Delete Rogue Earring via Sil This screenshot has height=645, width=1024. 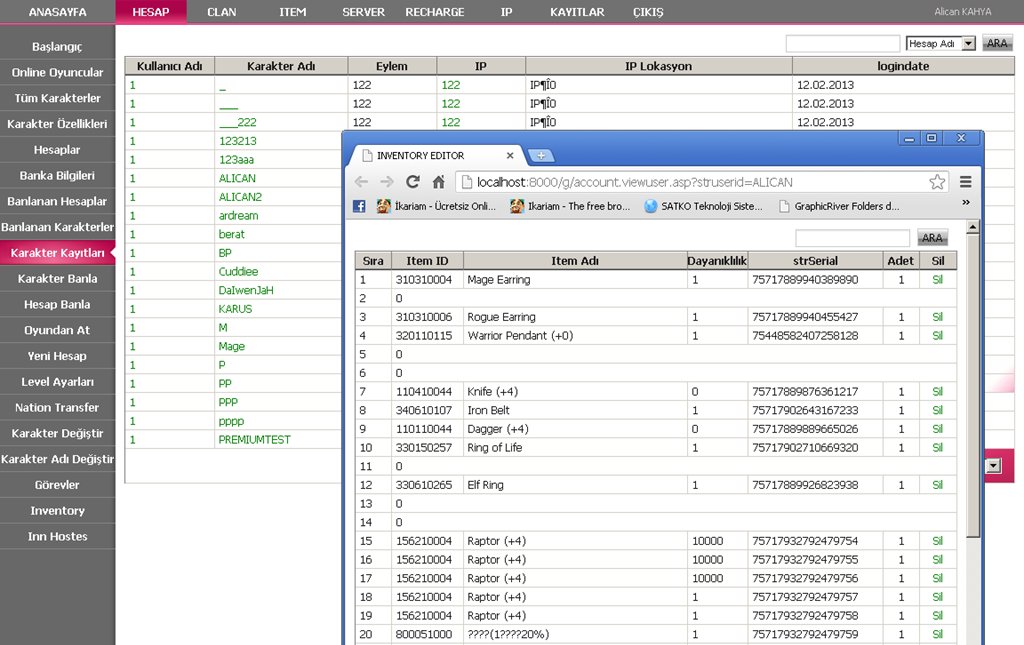938,317
